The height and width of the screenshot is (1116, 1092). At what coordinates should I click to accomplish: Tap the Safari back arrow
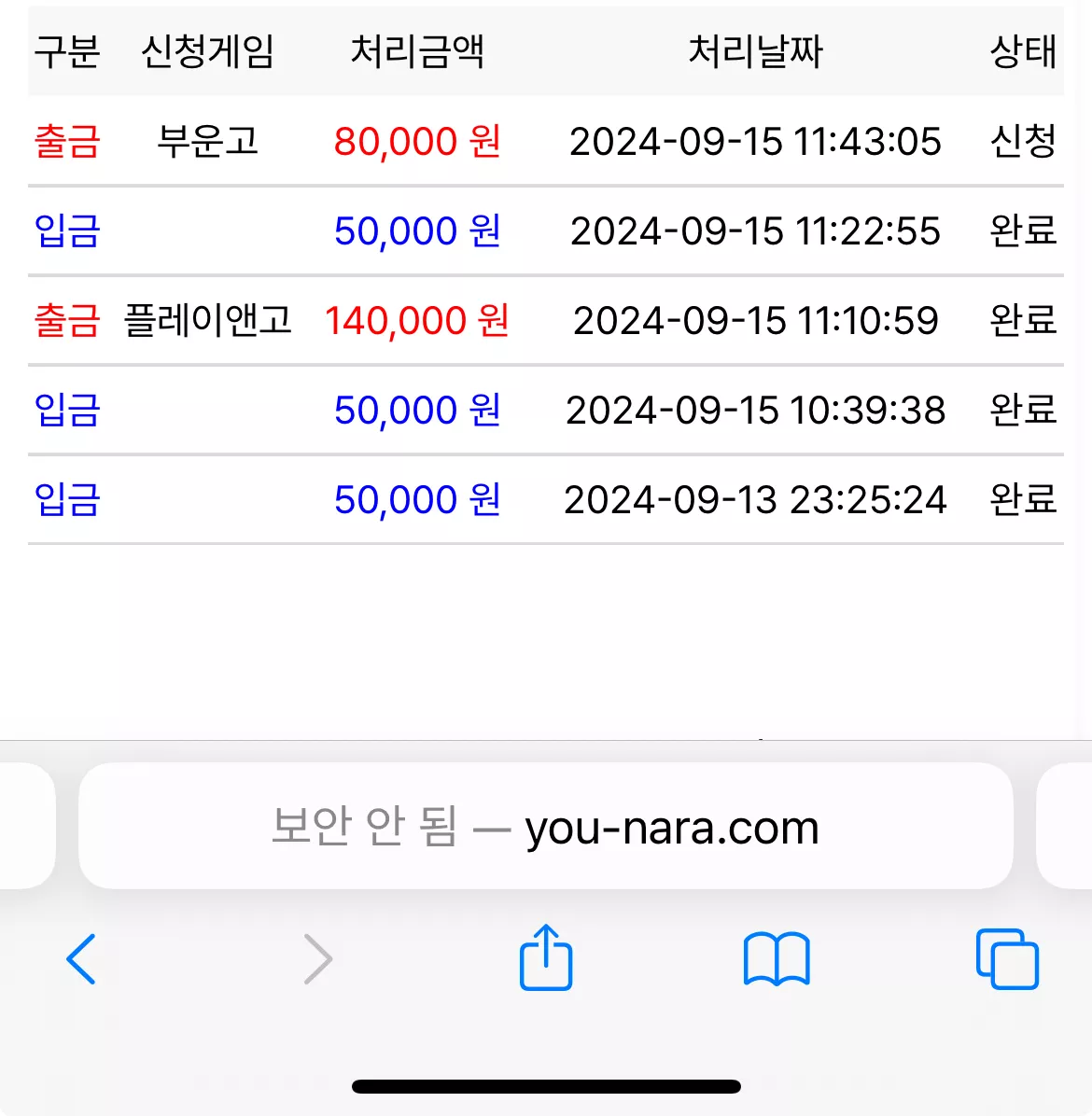click(80, 958)
